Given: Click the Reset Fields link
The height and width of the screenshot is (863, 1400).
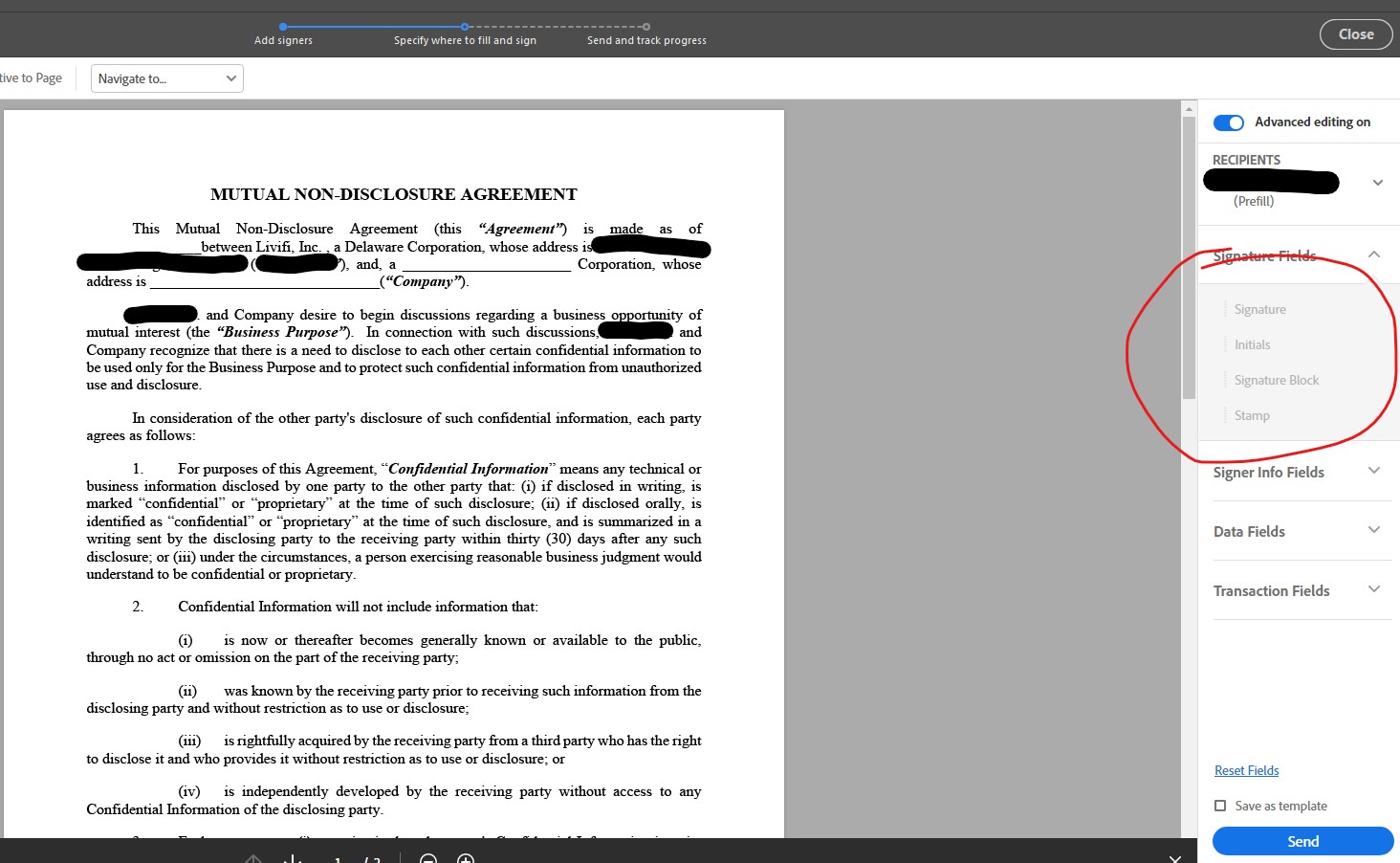Looking at the screenshot, I should (x=1246, y=770).
